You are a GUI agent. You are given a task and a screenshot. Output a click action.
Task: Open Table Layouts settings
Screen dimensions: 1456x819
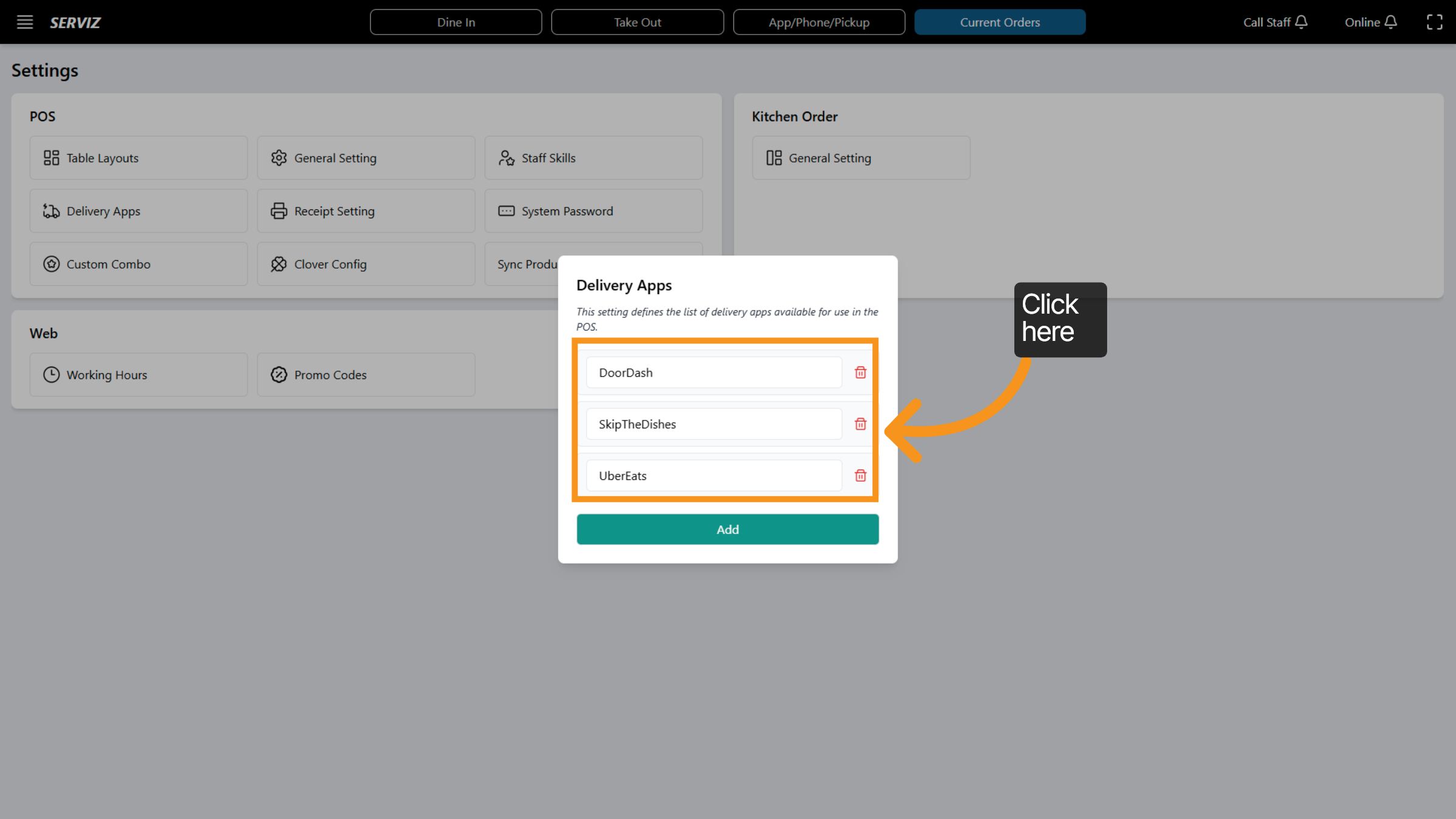tap(138, 157)
